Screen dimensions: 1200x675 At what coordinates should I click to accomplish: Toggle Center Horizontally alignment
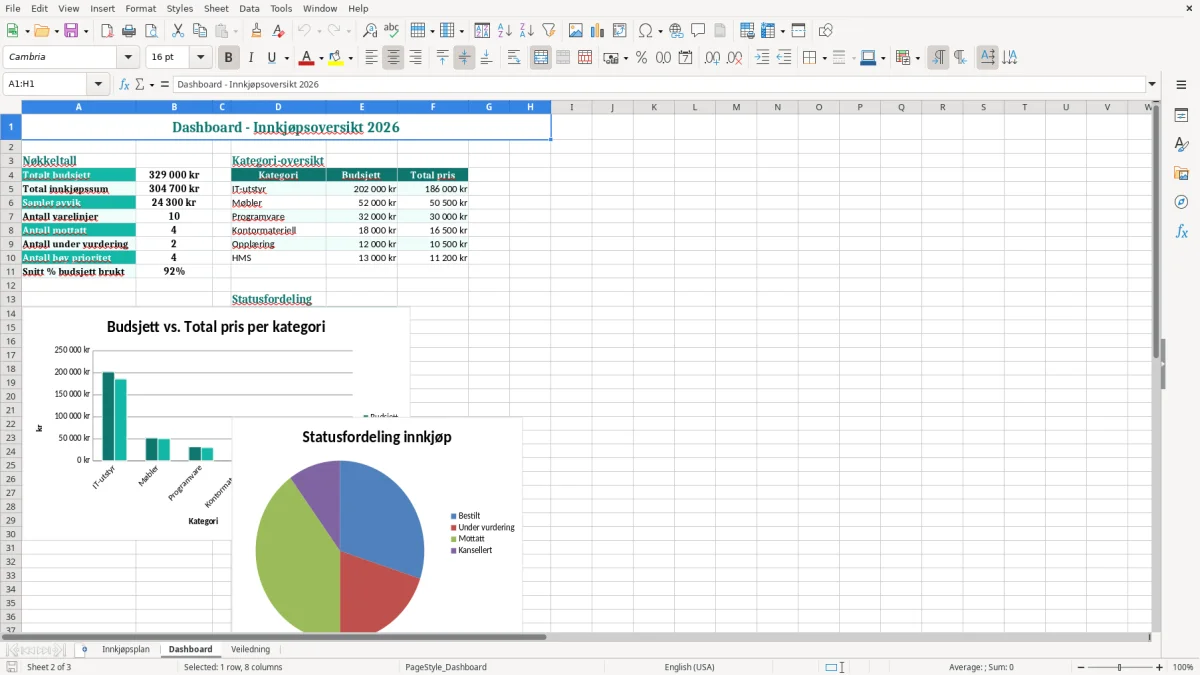393,58
